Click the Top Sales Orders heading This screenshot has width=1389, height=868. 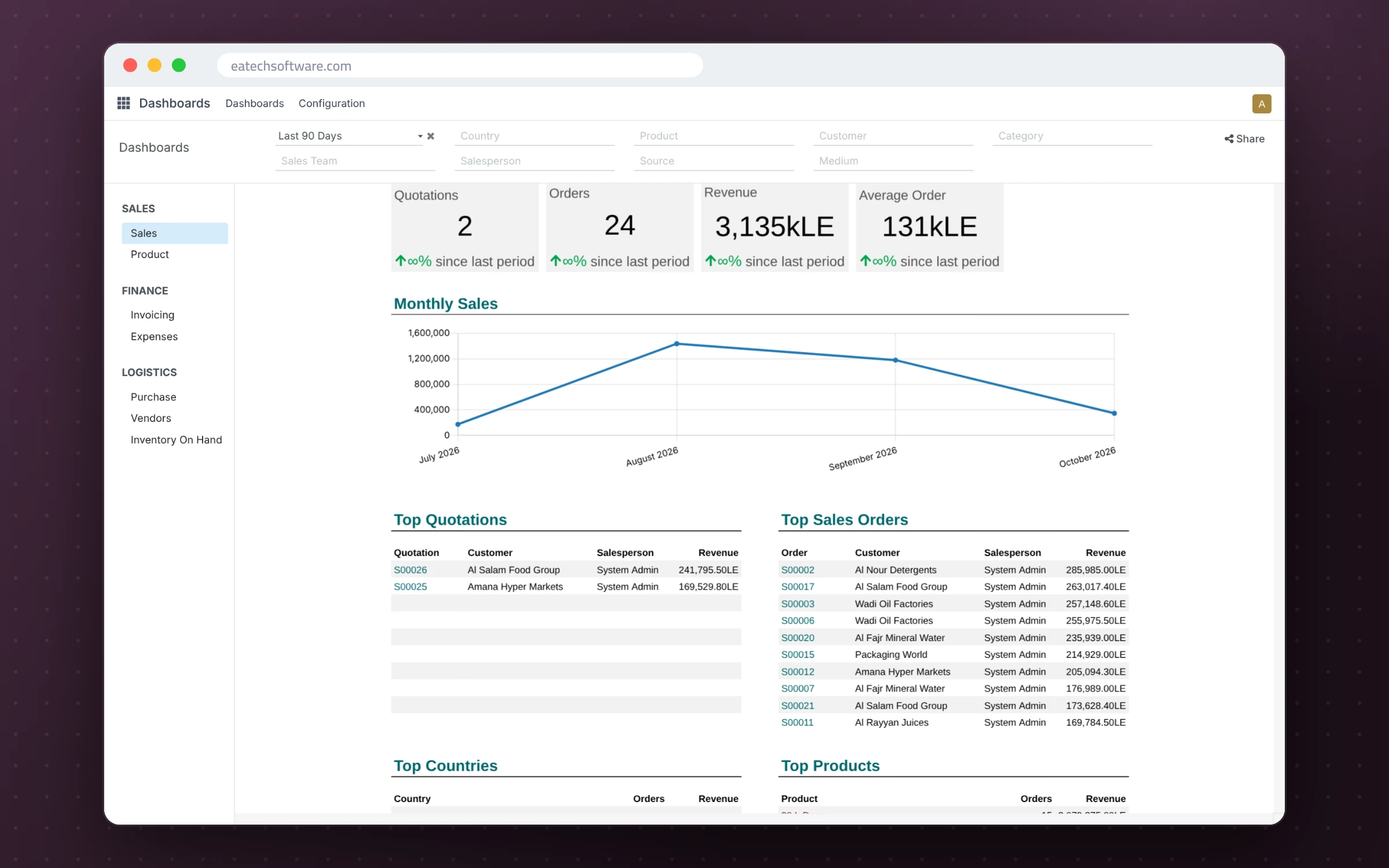pyautogui.click(x=844, y=520)
